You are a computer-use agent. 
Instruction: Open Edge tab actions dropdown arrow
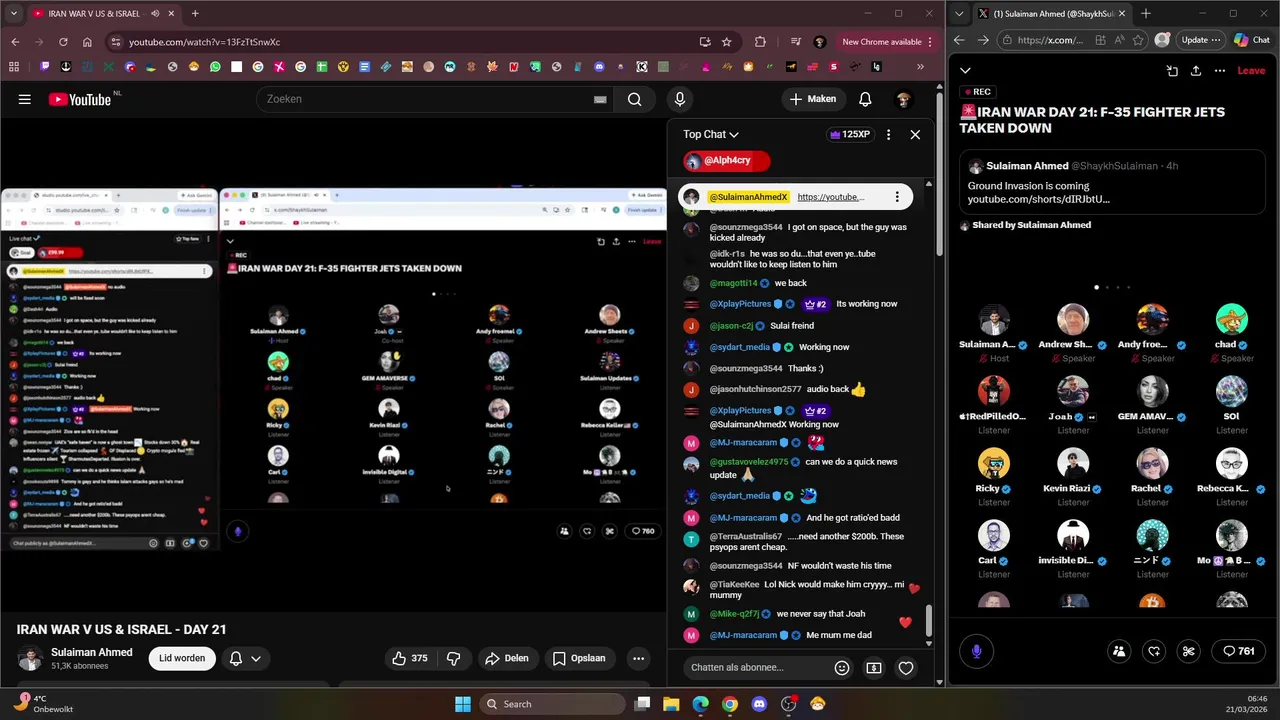click(x=961, y=14)
